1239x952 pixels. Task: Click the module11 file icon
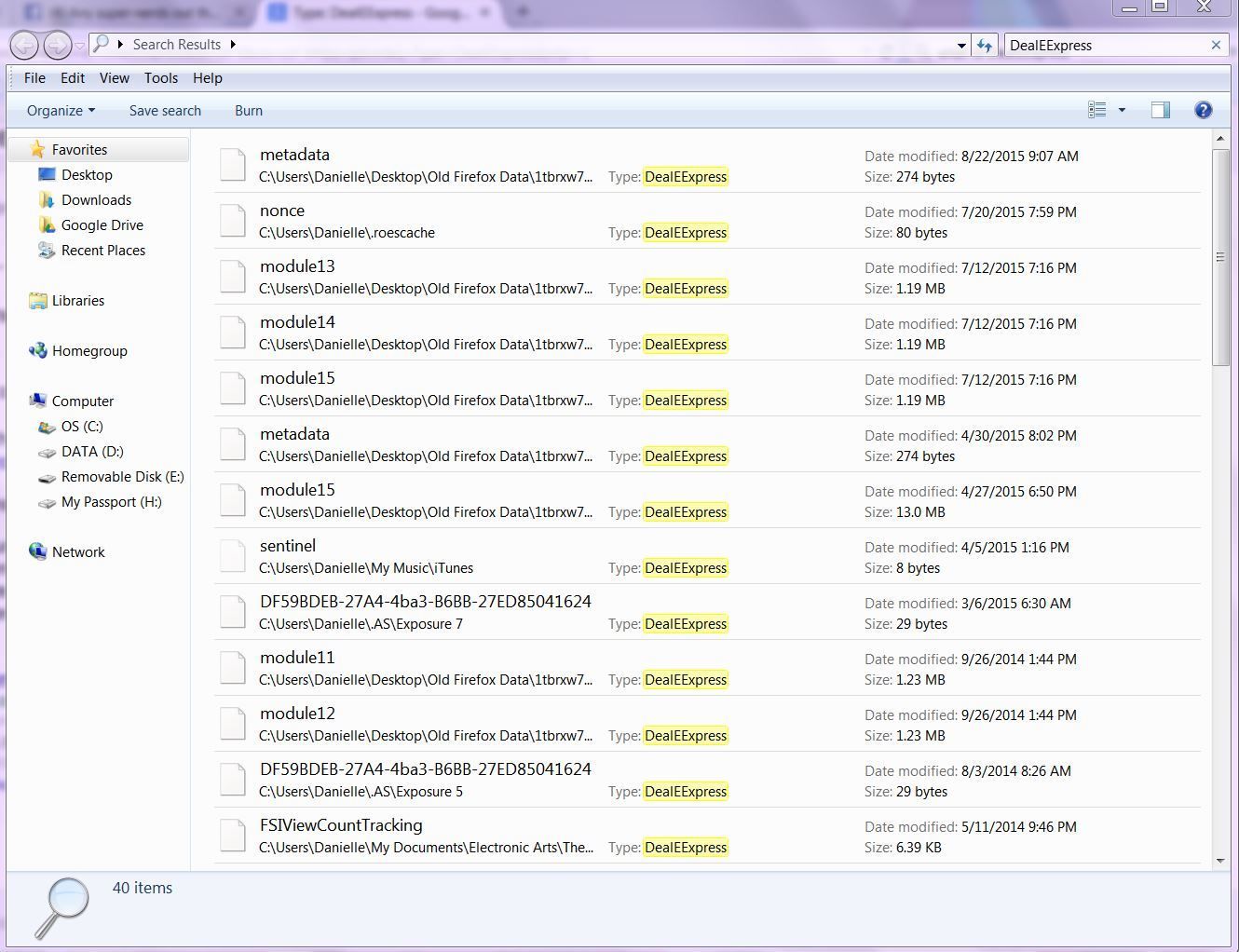233,668
